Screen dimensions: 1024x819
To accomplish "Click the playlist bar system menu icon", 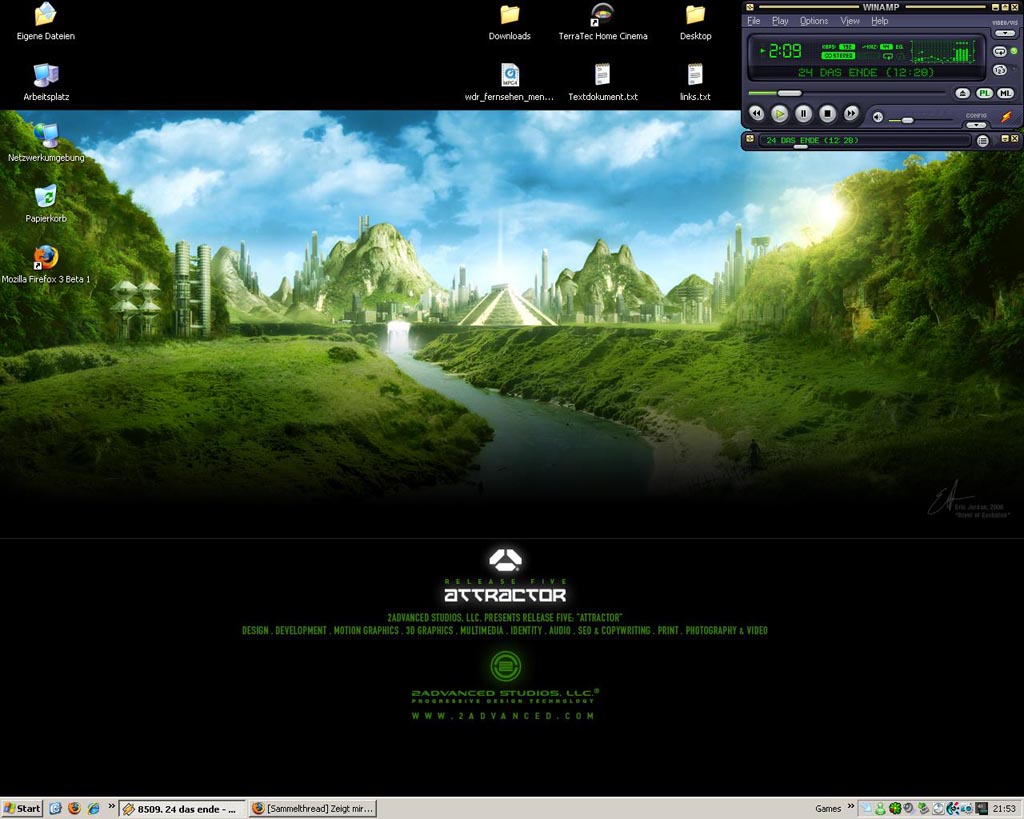I will point(750,138).
